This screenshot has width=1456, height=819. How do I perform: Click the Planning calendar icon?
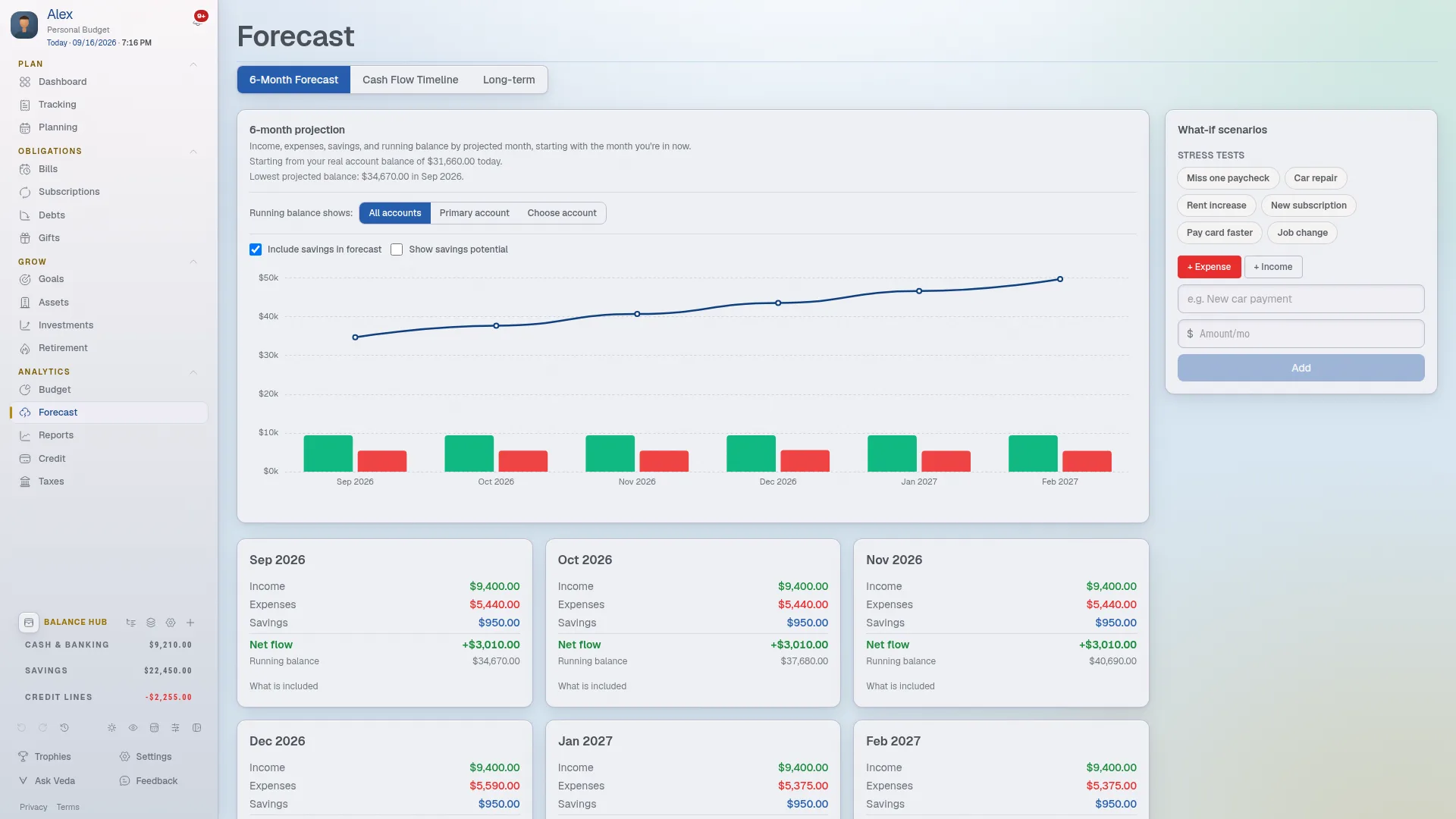[25, 127]
